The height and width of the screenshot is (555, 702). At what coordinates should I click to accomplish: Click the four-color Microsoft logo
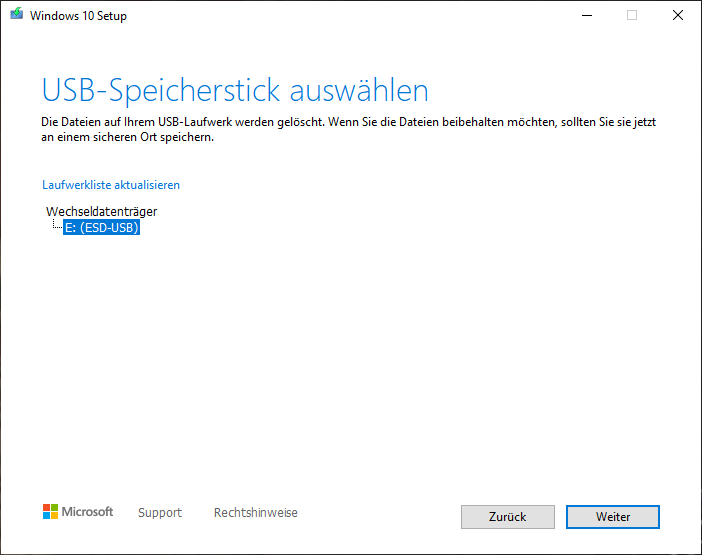point(50,512)
